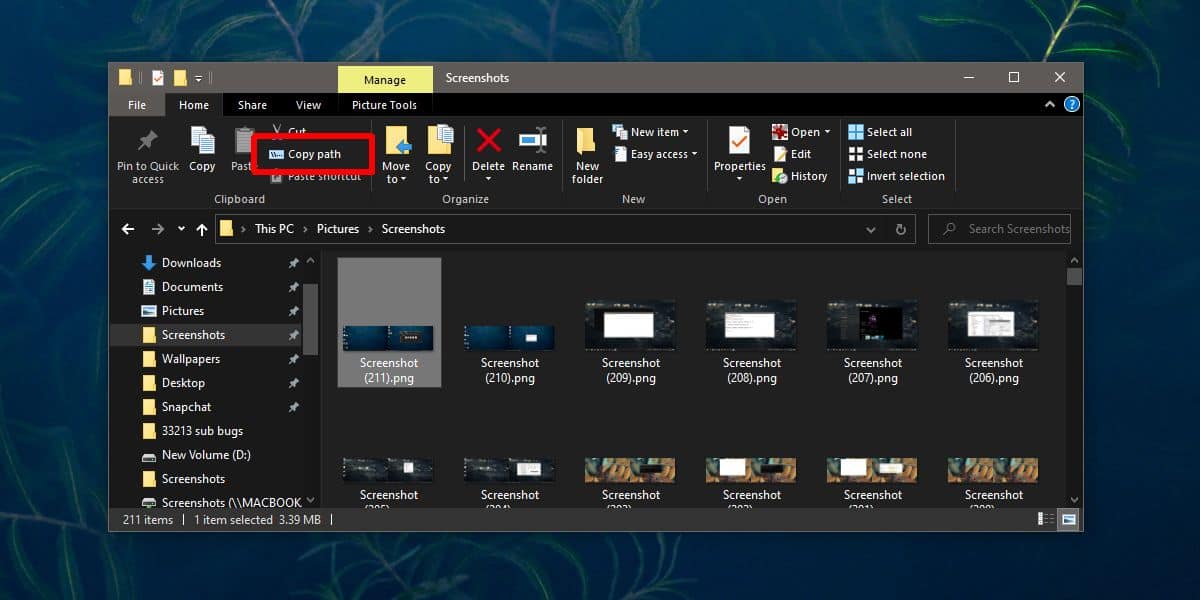Click Open in the Open group
Image resolution: width=1200 pixels, height=600 pixels.
pos(800,132)
